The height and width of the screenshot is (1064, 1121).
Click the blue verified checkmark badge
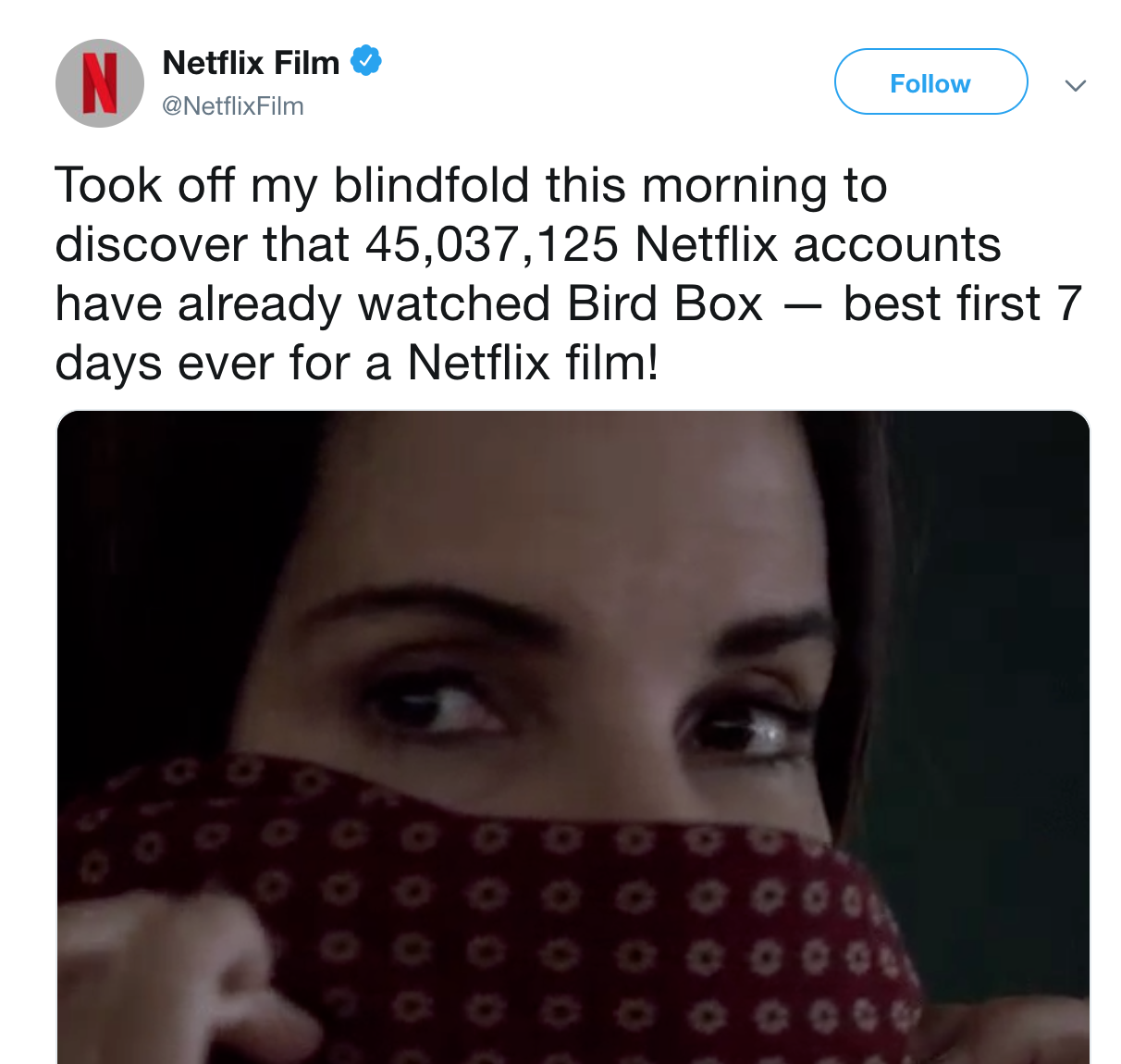(366, 61)
